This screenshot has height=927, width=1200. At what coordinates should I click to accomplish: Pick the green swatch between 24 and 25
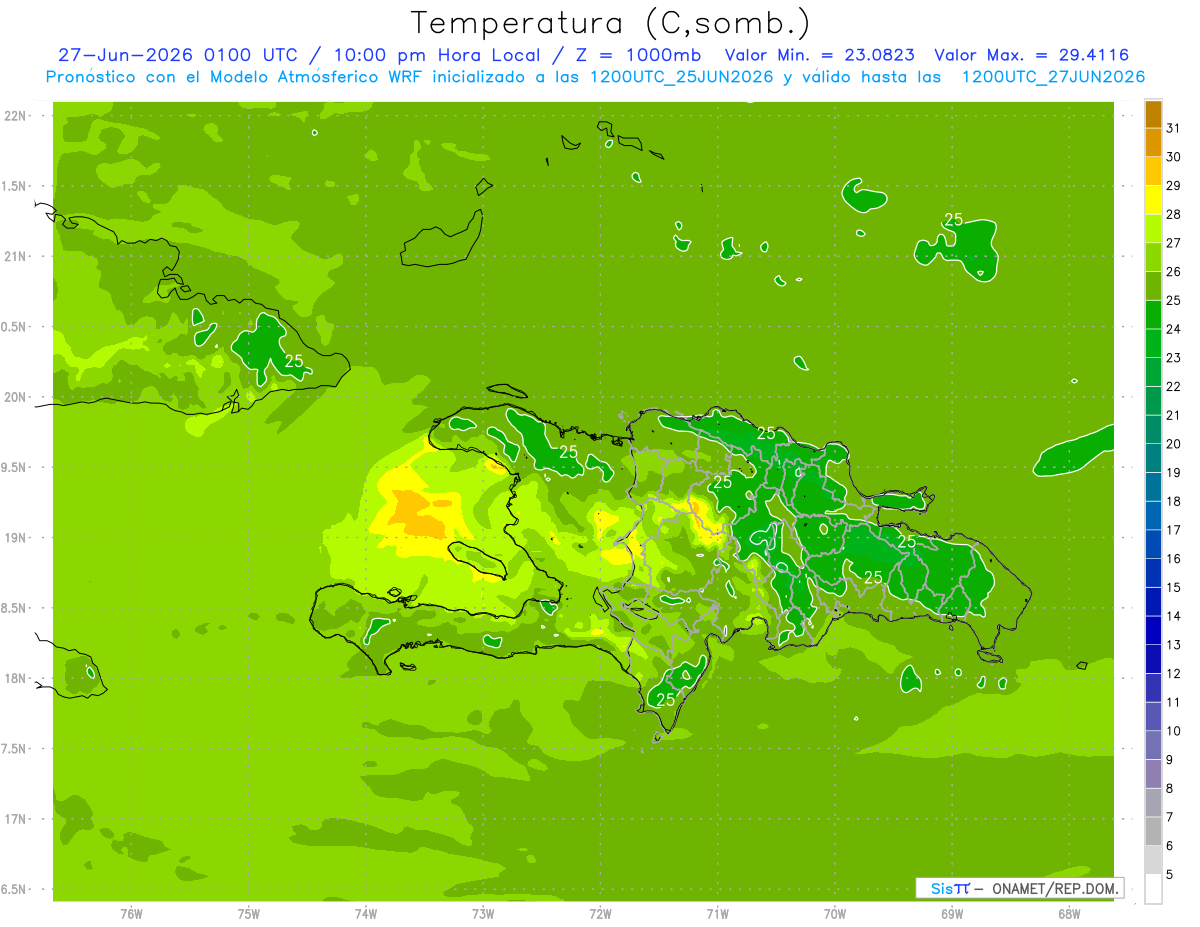[1153, 314]
